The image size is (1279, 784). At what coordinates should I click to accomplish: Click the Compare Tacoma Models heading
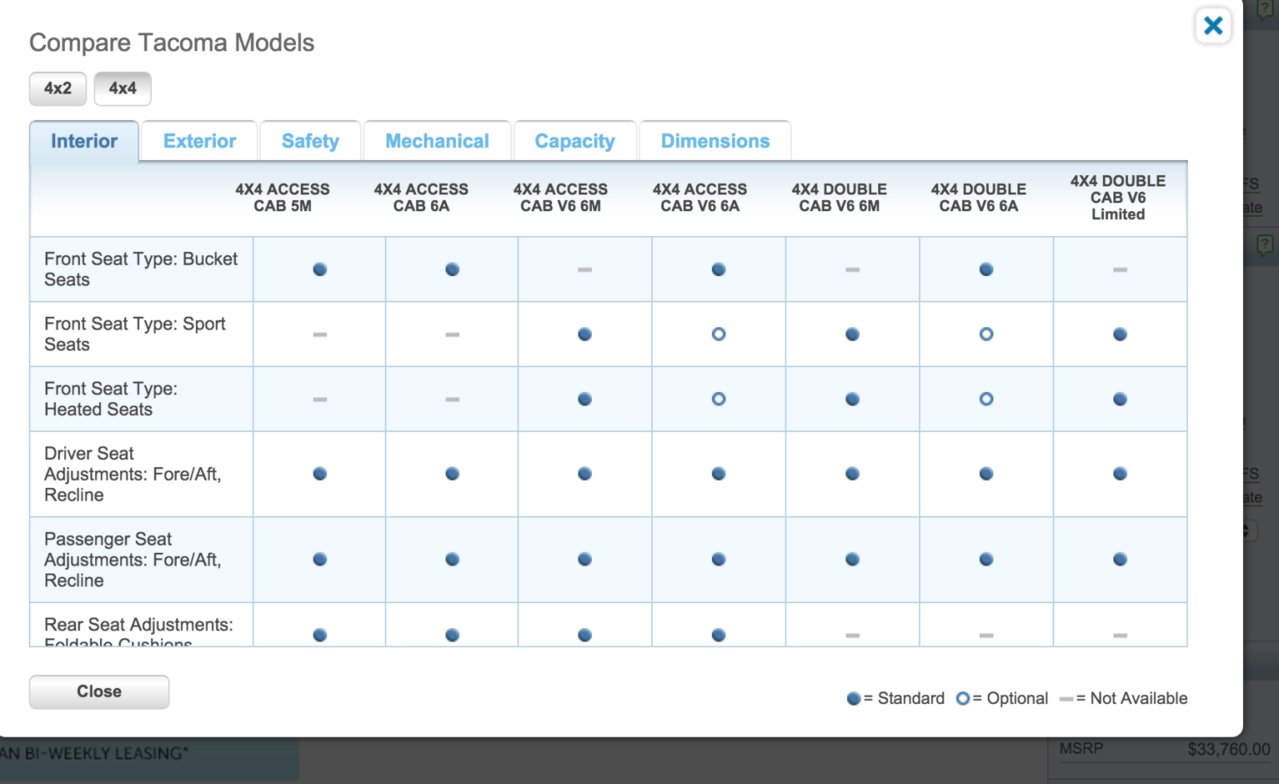(x=172, y=43)
